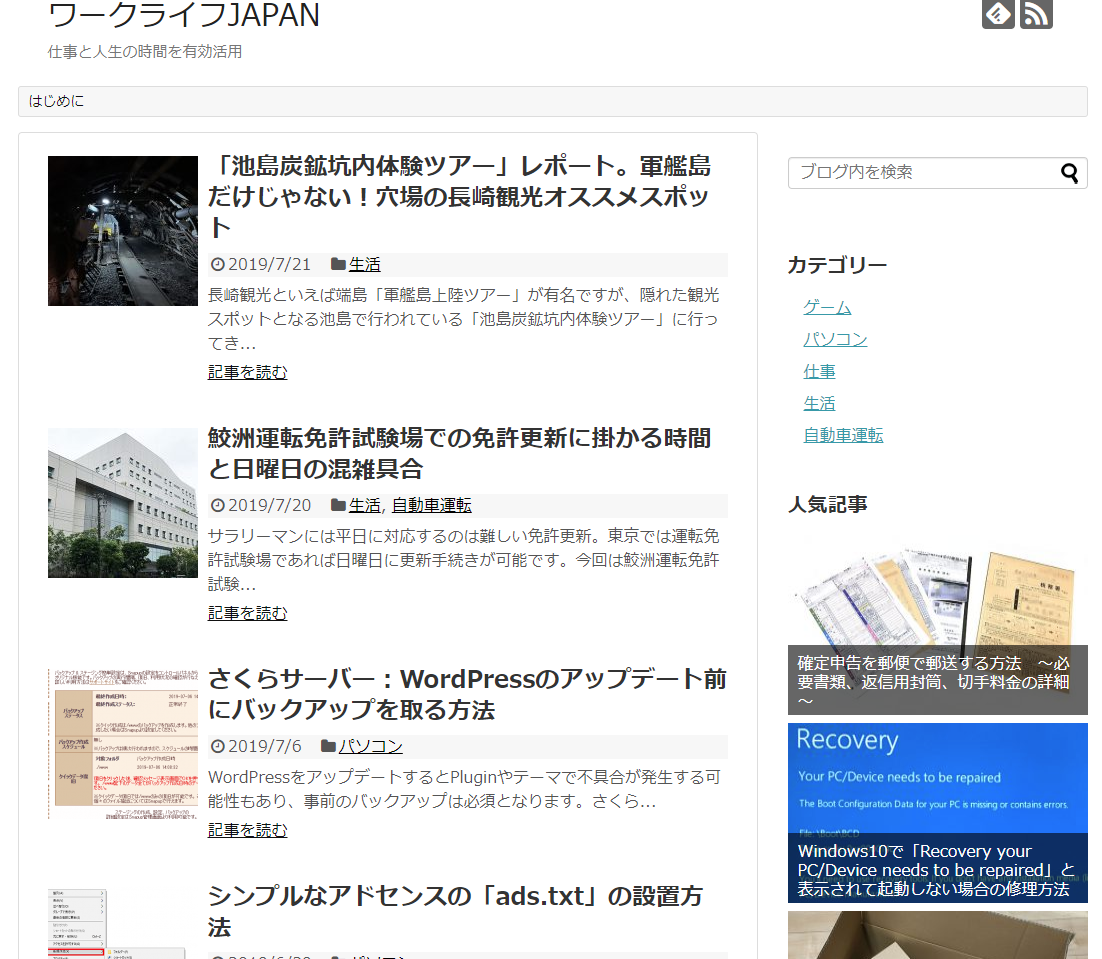Open 生活 category under 2019/7/20 post
This screenshot has width=1102, height=959.
pos(365,505)
